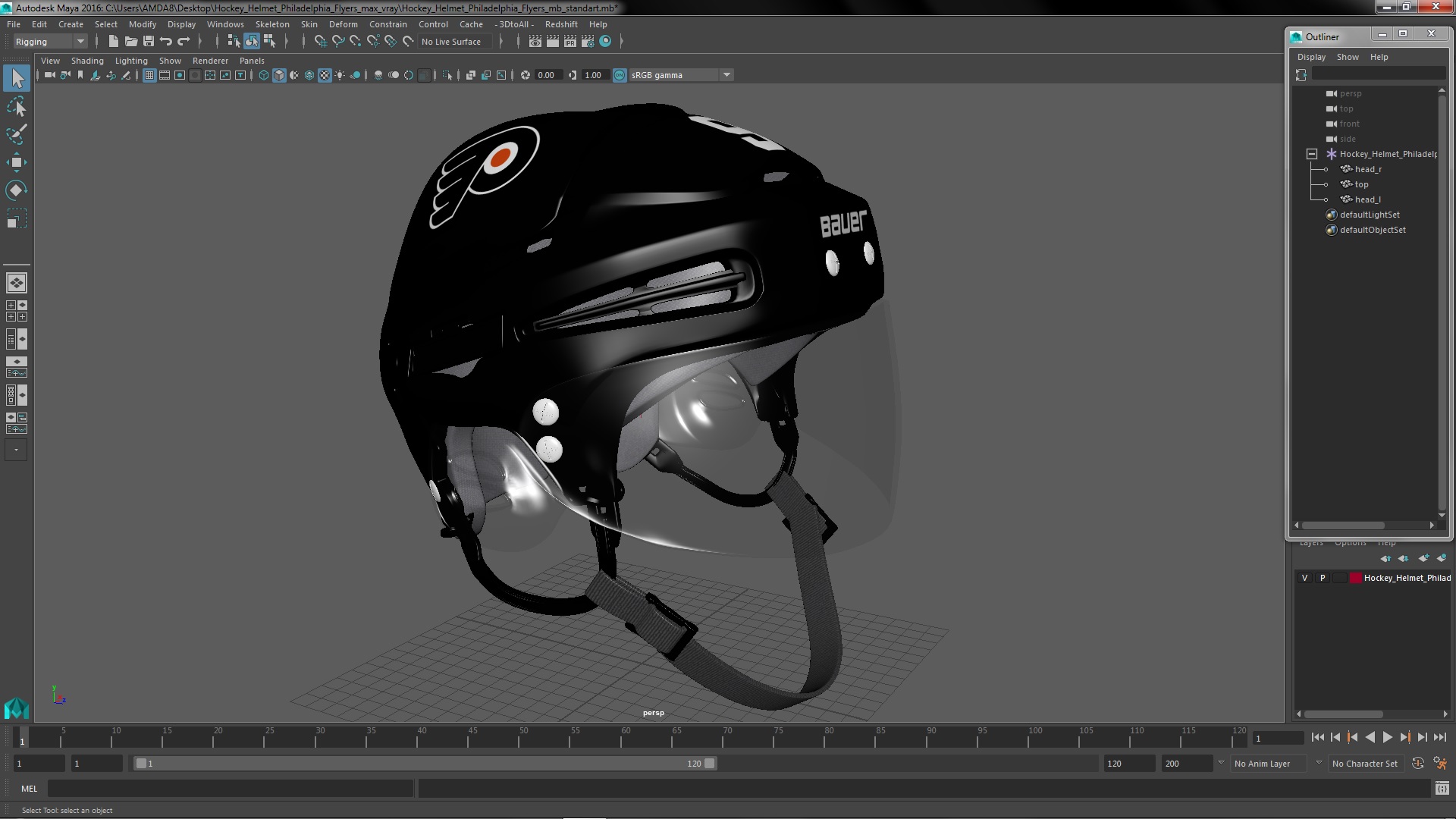Open the File menu

click(x=14, y=24)
